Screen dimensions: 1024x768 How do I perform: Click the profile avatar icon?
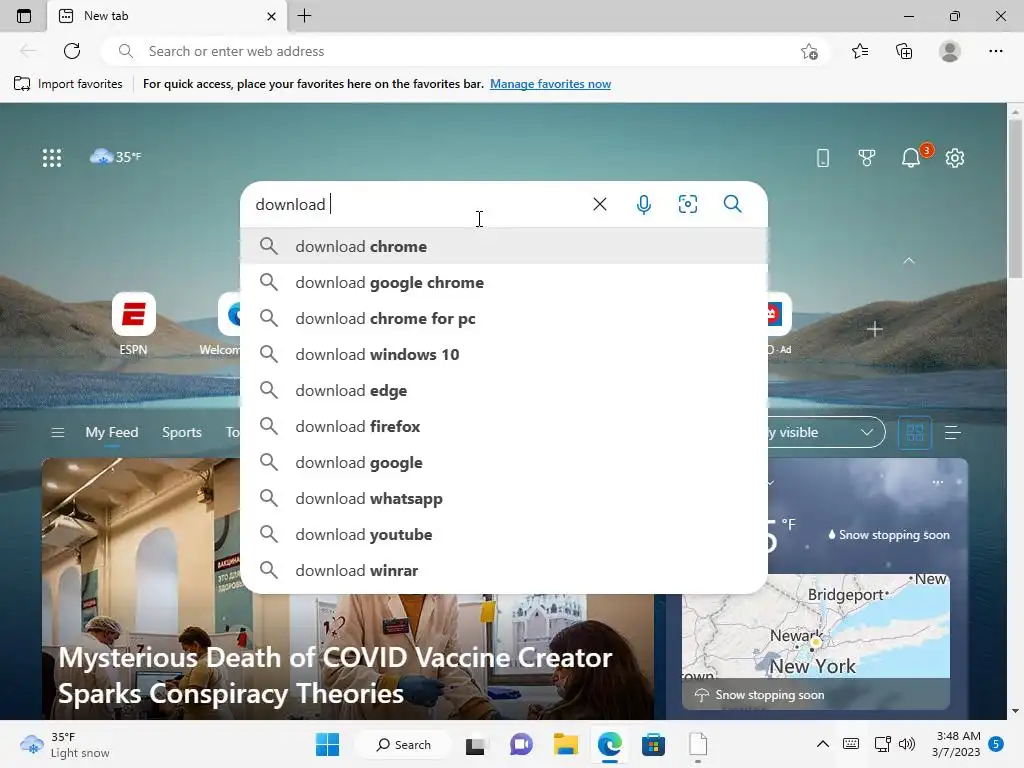click(950, 51)
